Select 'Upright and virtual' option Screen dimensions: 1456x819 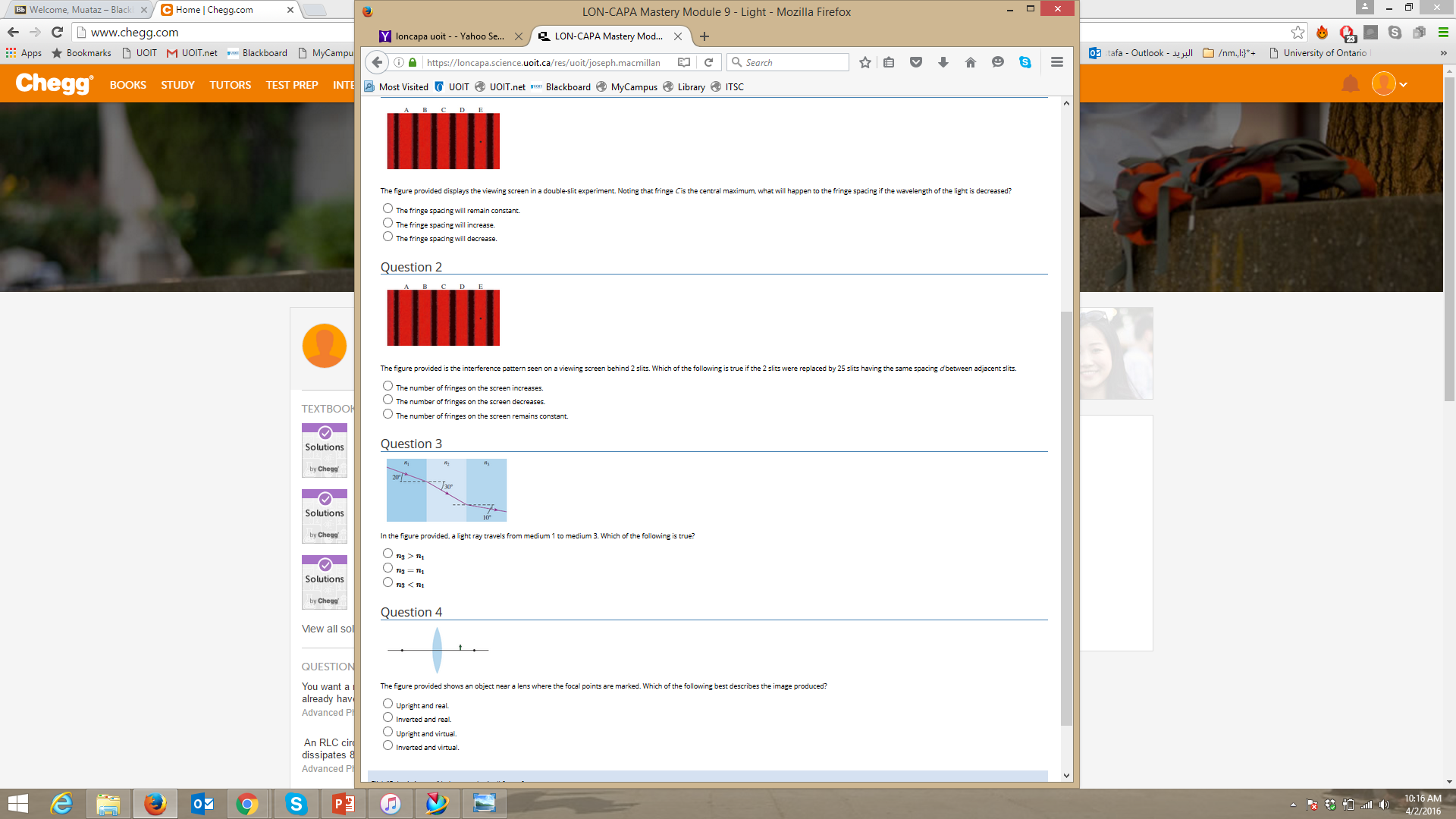(x=388, y=732)
